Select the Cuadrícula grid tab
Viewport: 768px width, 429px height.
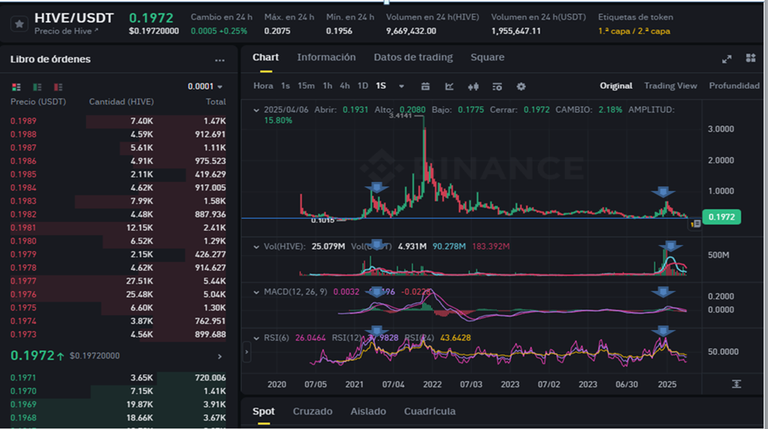coord(430,411)
